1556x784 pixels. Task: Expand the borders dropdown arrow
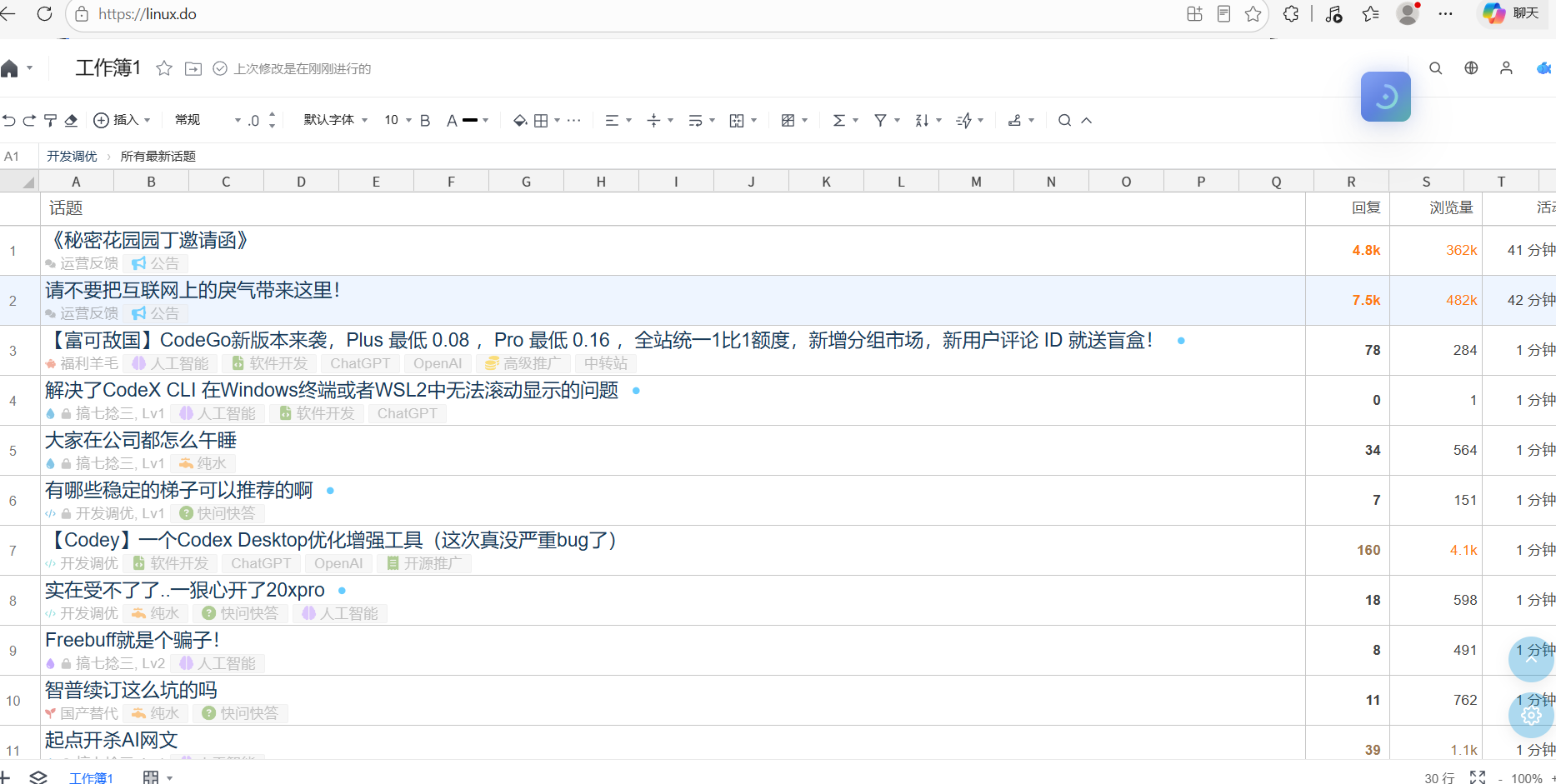[557, 121]
